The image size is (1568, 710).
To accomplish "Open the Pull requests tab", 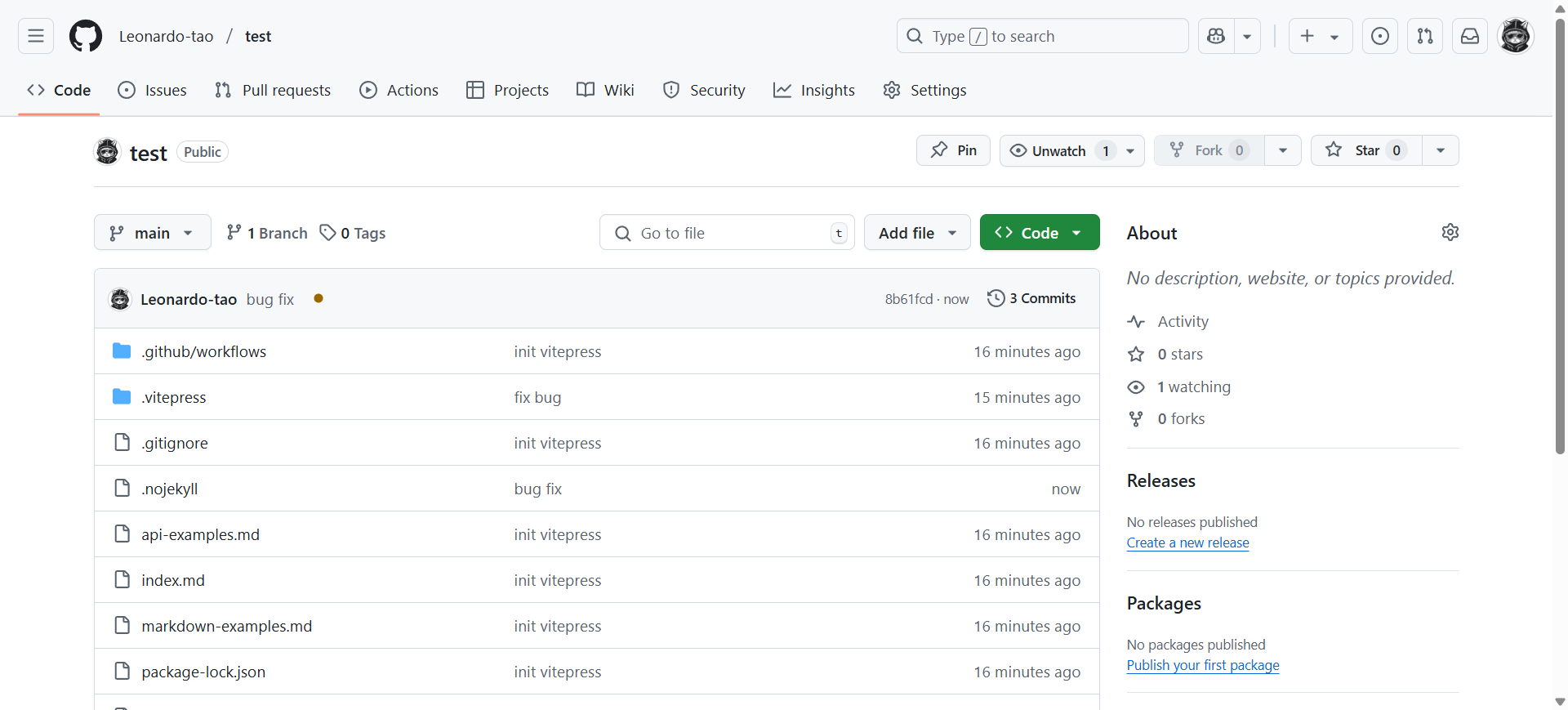I will tap(273, 90).
